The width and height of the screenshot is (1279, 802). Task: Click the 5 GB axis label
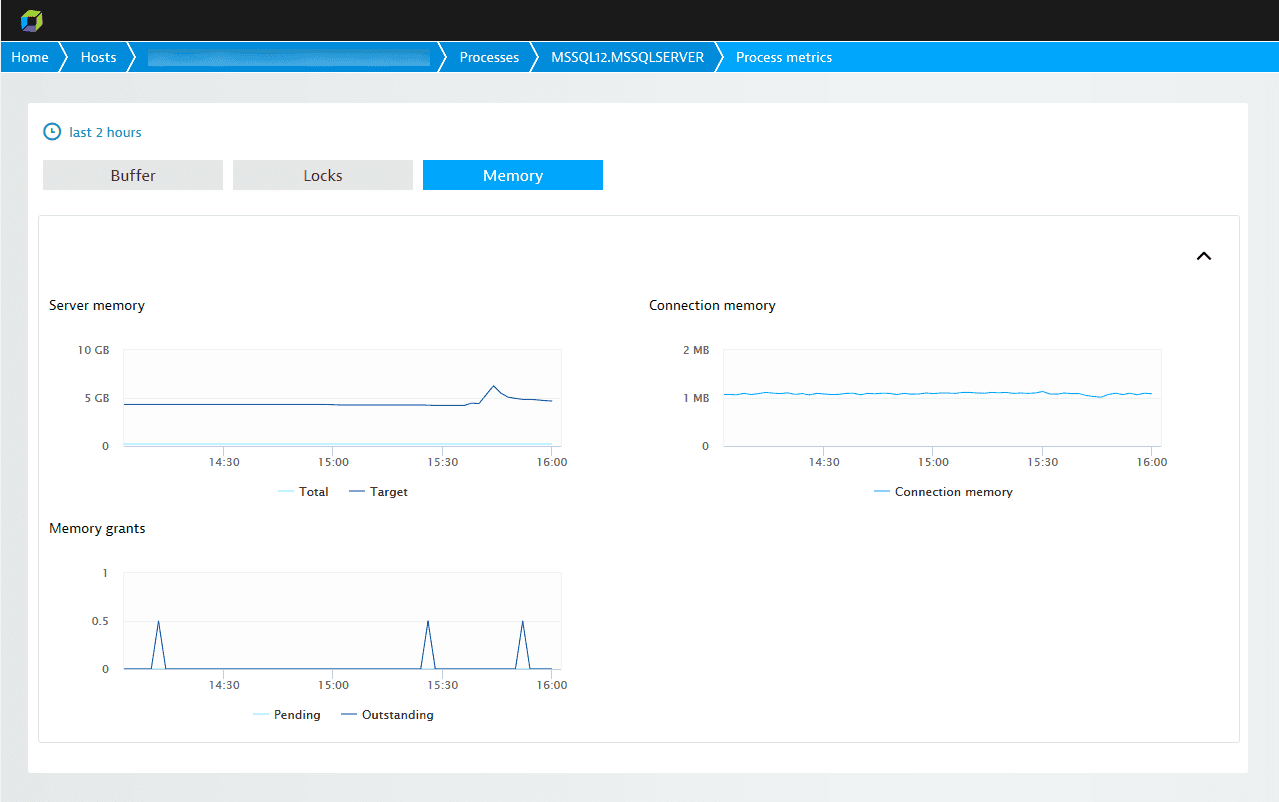tap(96, 398)
